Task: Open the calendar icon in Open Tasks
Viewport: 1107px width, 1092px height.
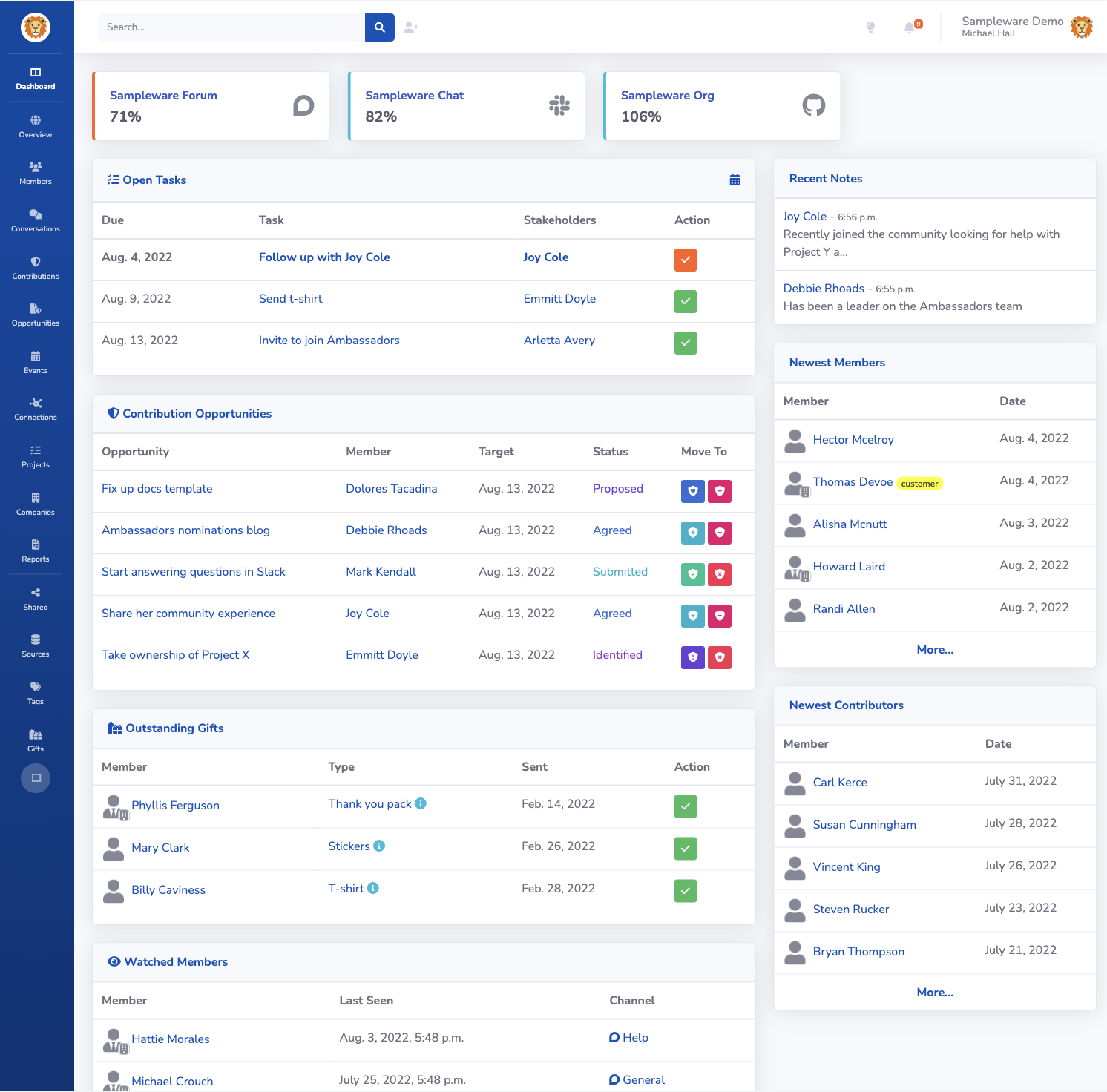Action: [735, 180]
